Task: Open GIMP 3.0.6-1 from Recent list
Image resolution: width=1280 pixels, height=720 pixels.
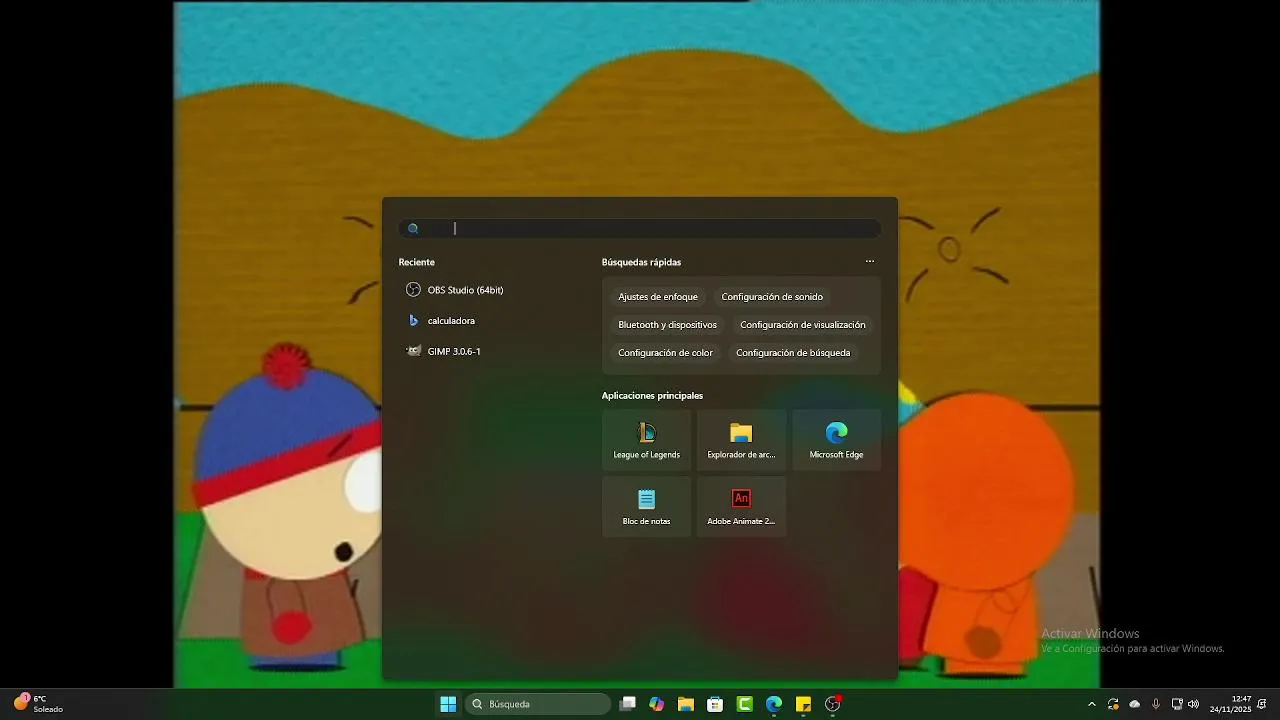Action: [x=444, y=352]
